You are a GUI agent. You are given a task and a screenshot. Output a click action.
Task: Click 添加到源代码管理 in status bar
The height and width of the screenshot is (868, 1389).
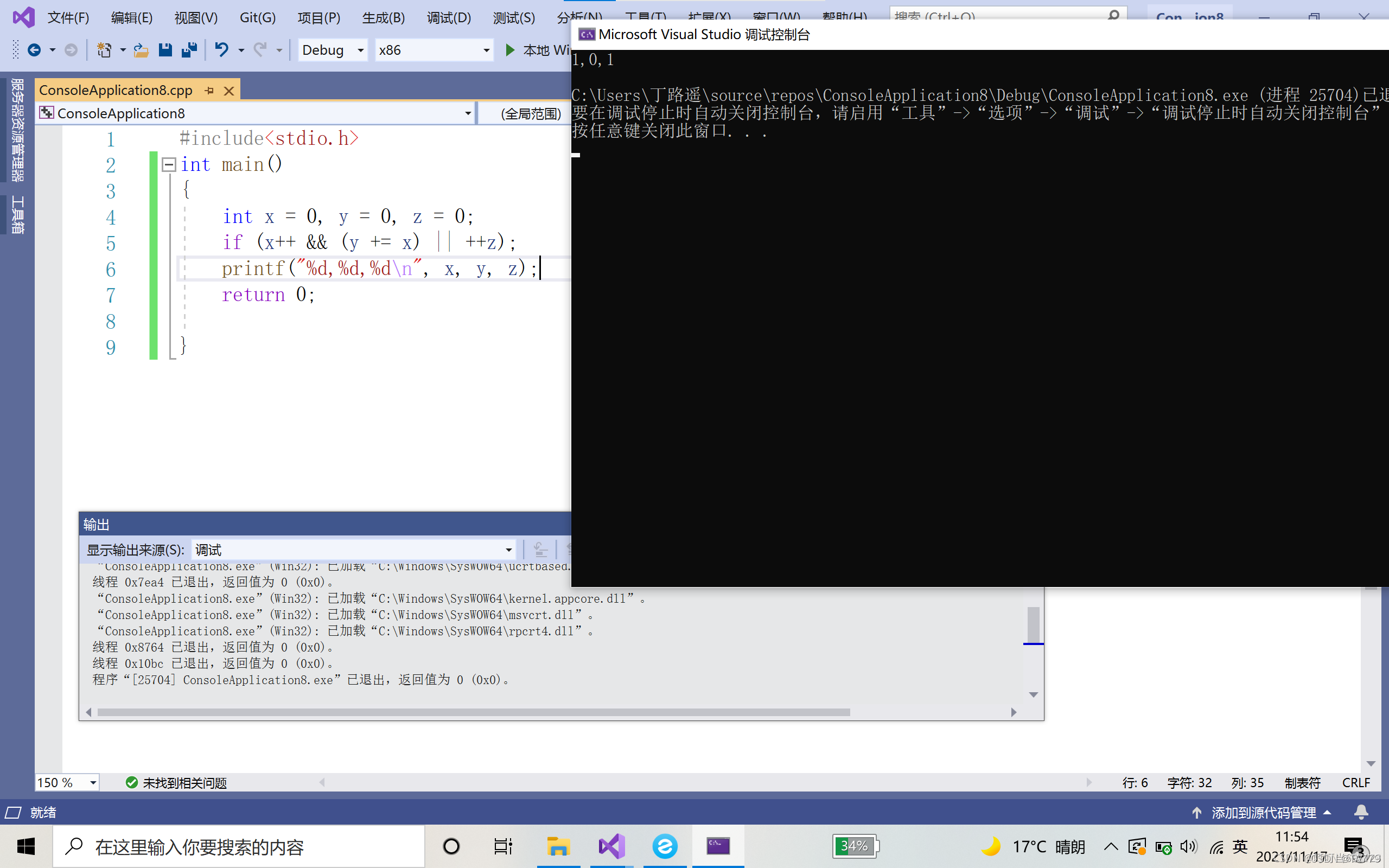(x=1263, y=812)
